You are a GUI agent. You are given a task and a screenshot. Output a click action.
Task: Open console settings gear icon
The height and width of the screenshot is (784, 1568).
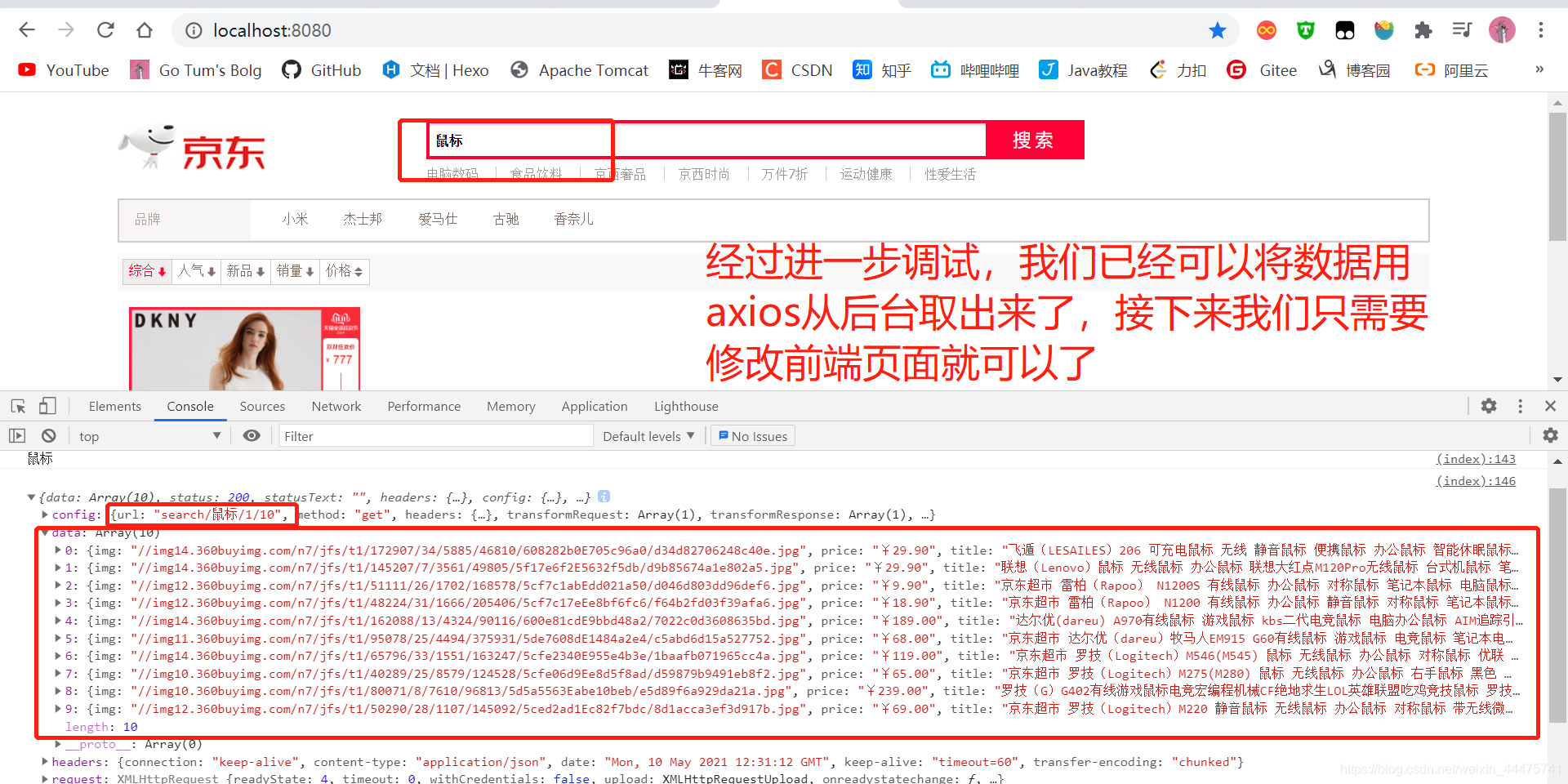tap(1550, 435)
